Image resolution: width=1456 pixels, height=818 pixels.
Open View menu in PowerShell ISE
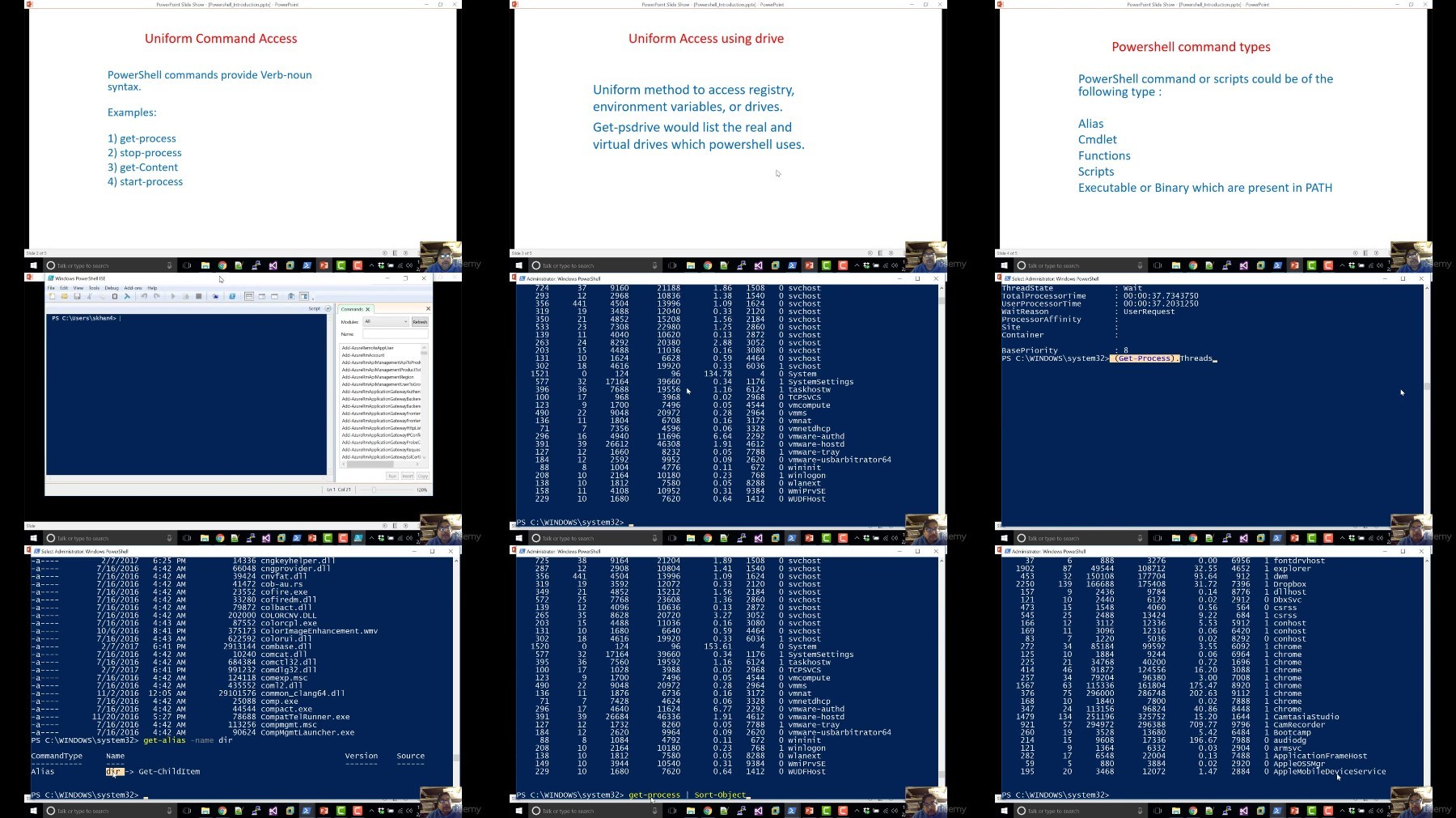(78, 287)
